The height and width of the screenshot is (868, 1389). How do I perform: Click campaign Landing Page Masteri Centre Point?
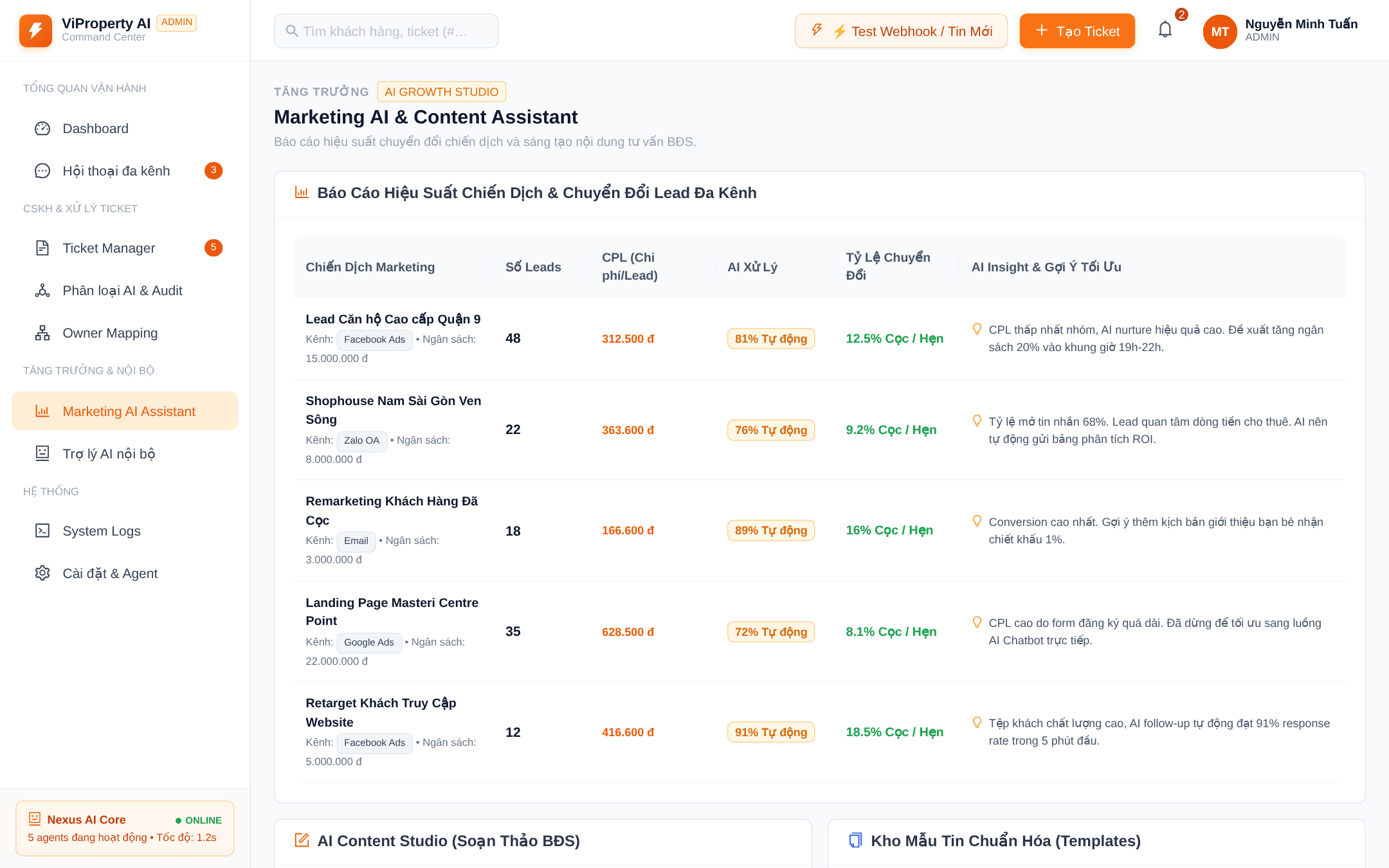392,611
